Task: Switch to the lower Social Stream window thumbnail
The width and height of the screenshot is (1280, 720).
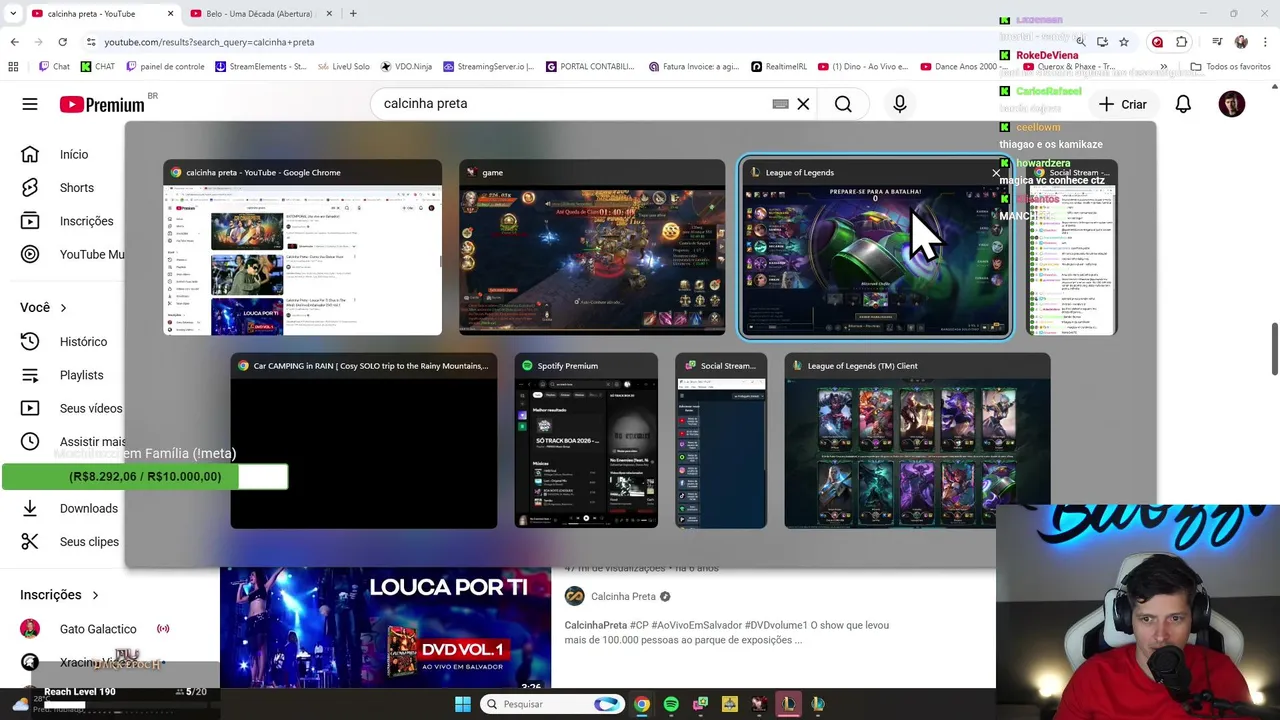Action: point(721,441)
